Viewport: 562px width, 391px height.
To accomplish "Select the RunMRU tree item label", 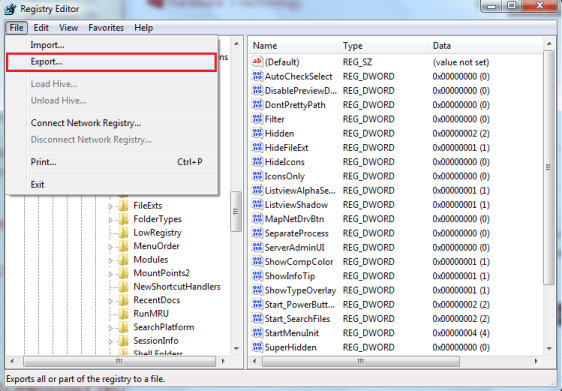I will tap(151, 314).
